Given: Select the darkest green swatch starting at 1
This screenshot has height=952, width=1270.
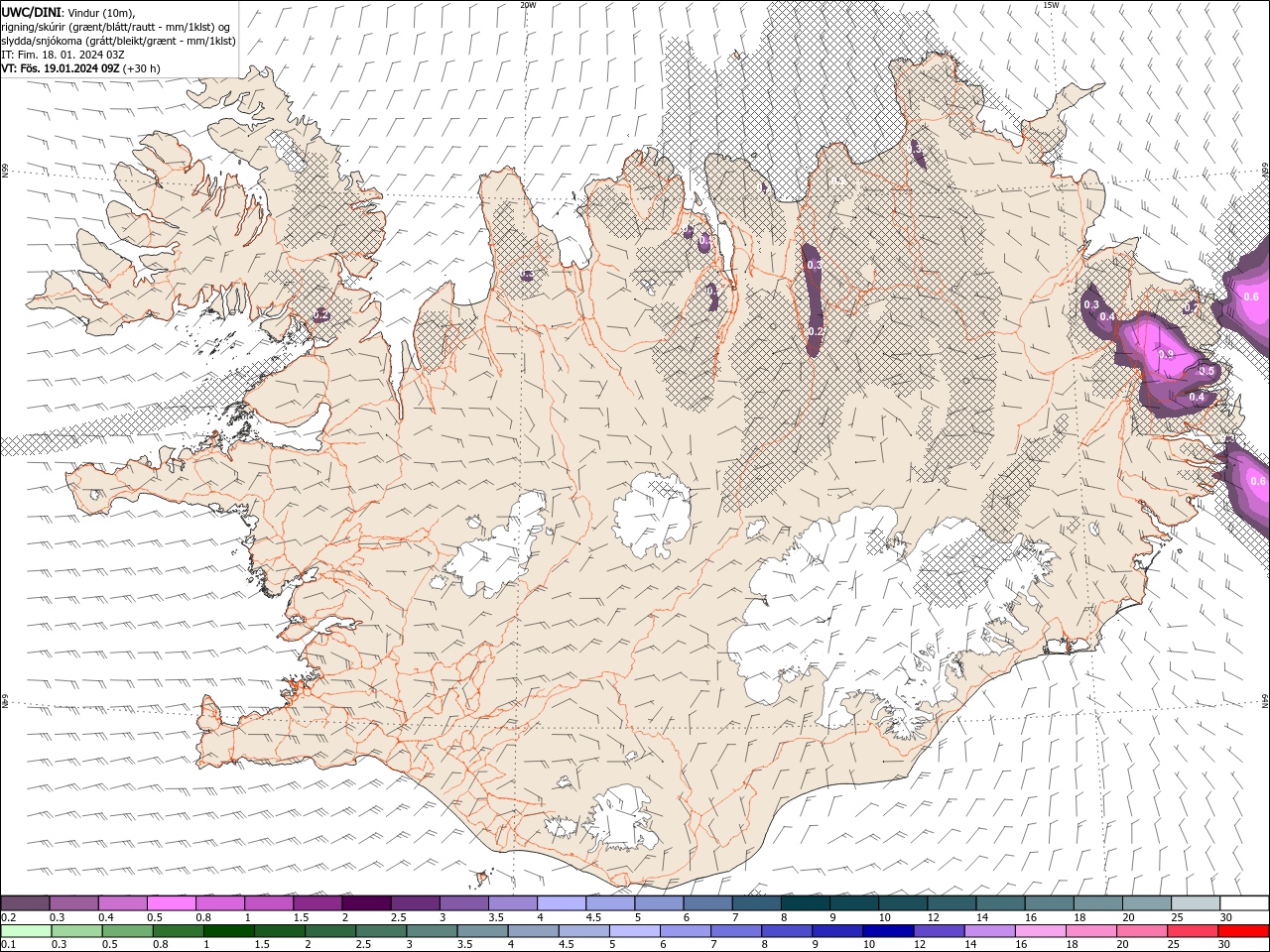Looking at the screenshot, I should [x=229, y=930].
